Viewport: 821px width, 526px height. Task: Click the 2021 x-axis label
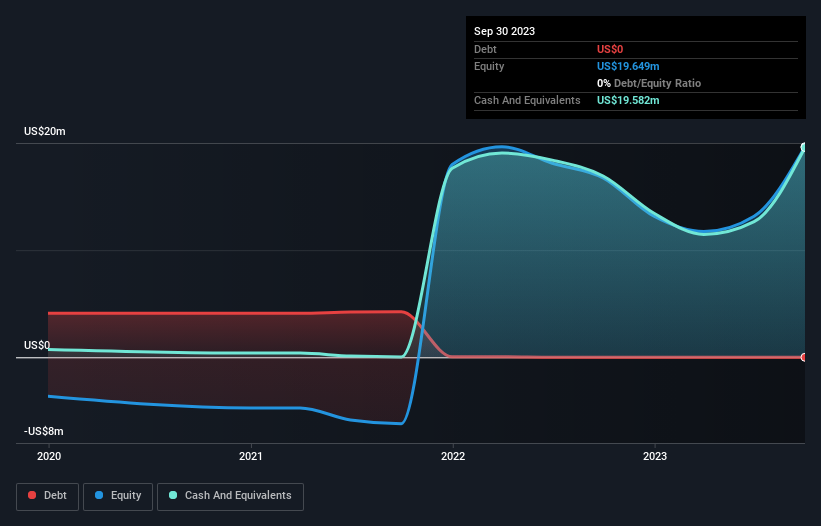point(251,456)
